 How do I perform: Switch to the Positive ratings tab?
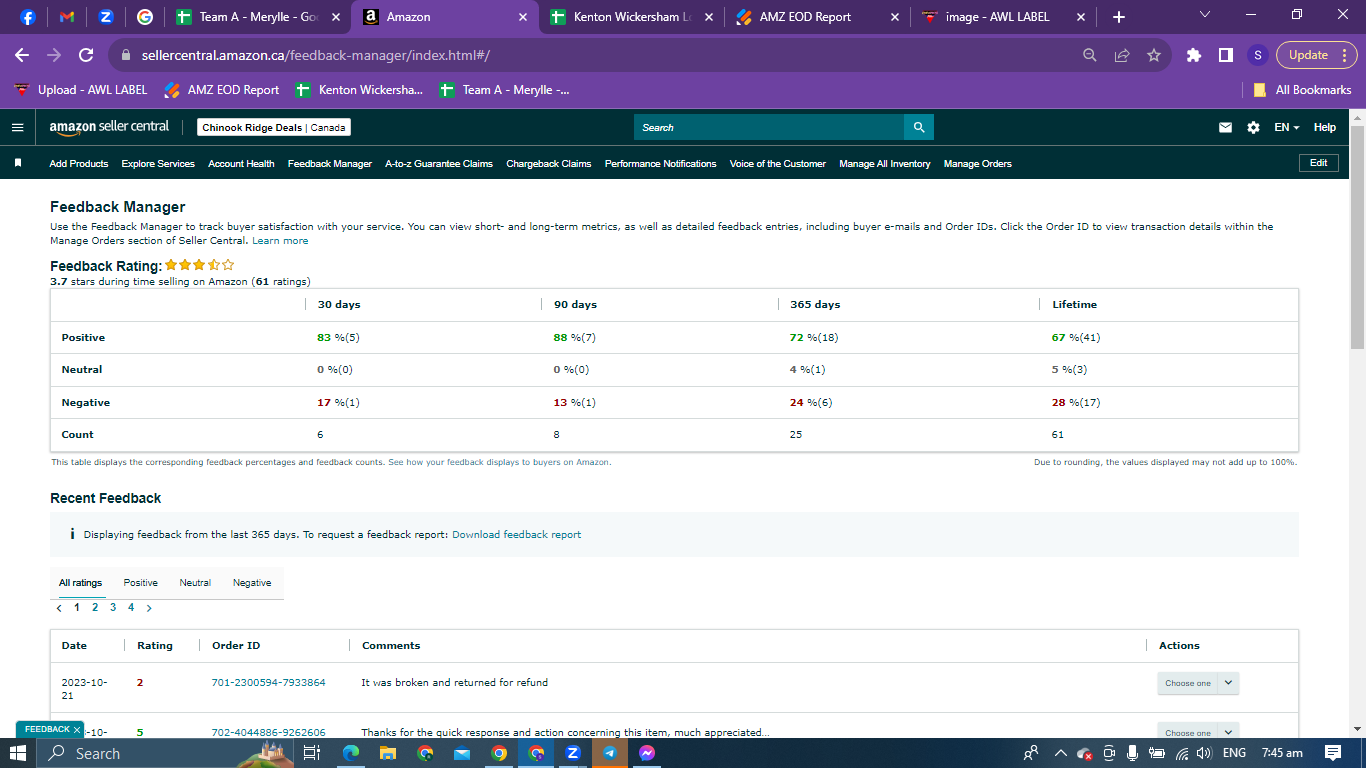click(141, 583)
